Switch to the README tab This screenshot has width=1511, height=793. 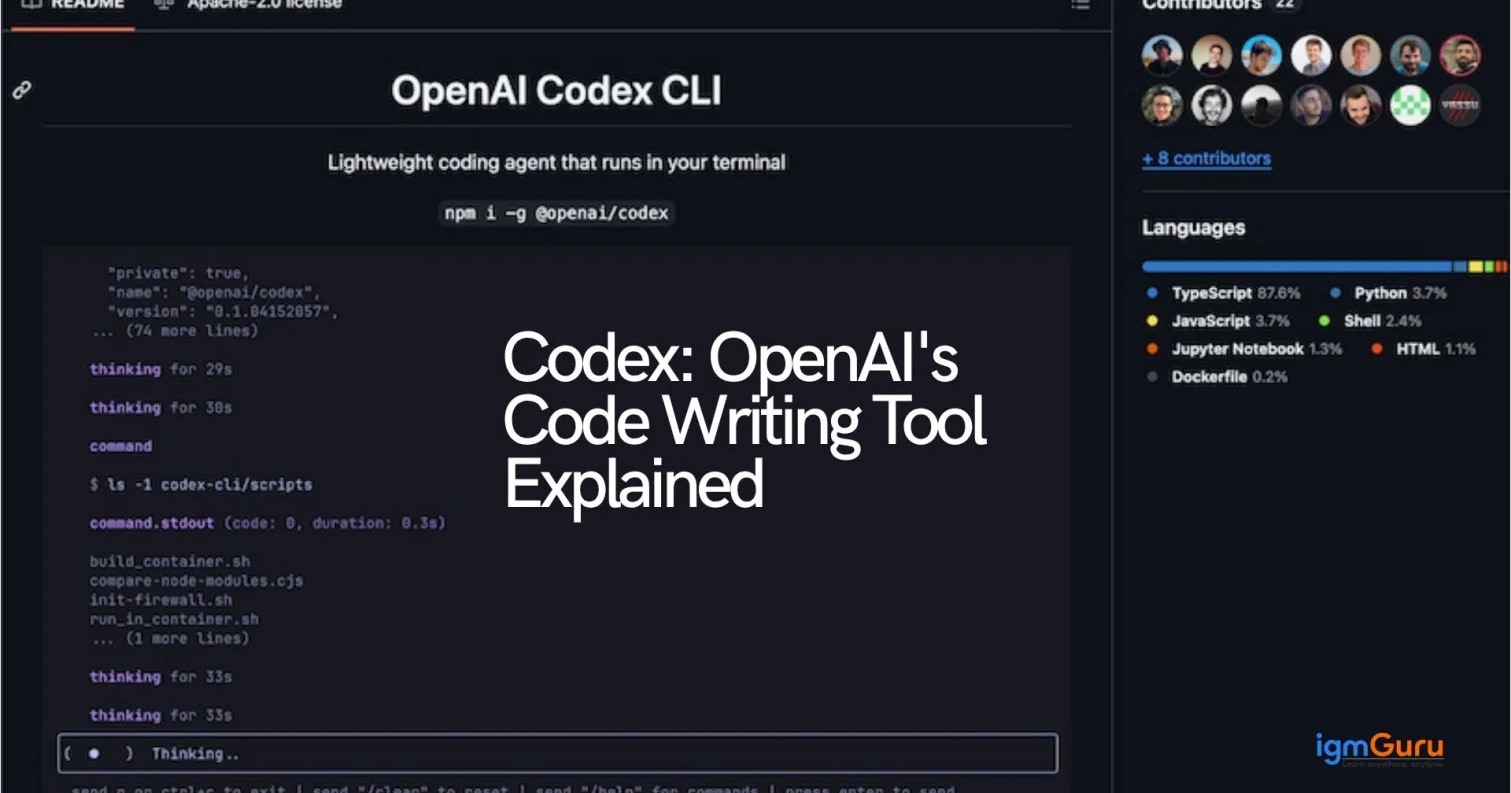(73, 5)
